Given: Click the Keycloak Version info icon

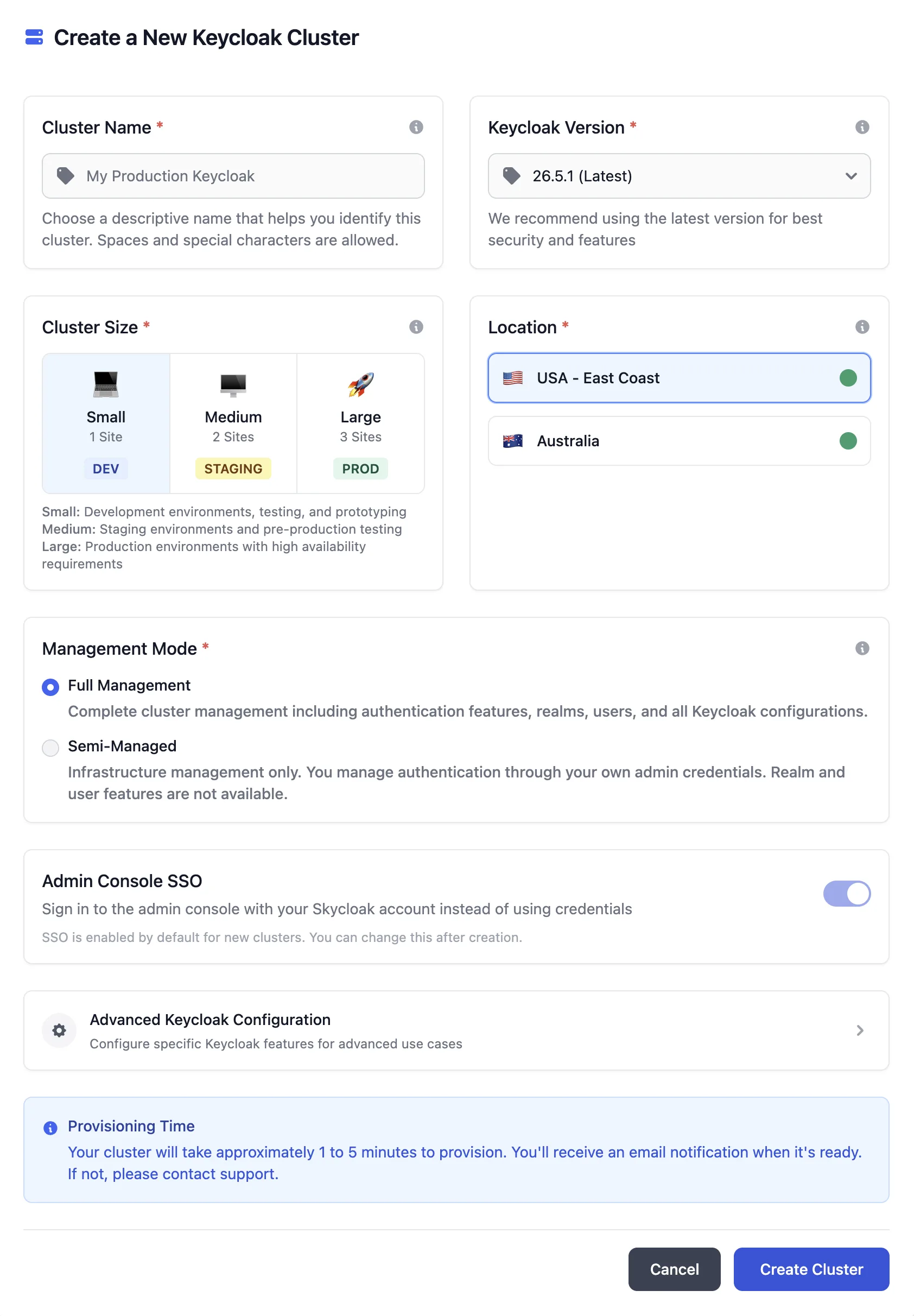Looking at the screenshot, I should coord(861,127).
